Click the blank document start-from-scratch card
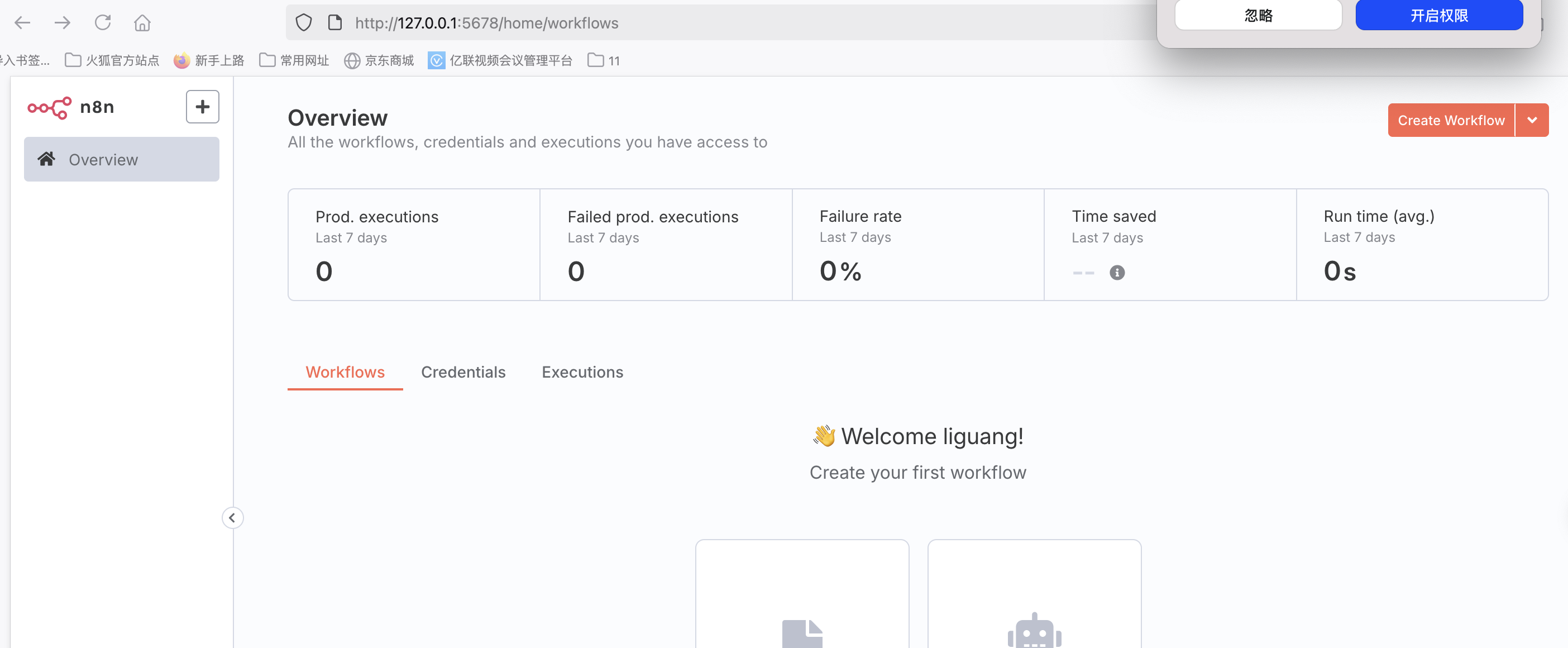 click(x=802, y=594)
